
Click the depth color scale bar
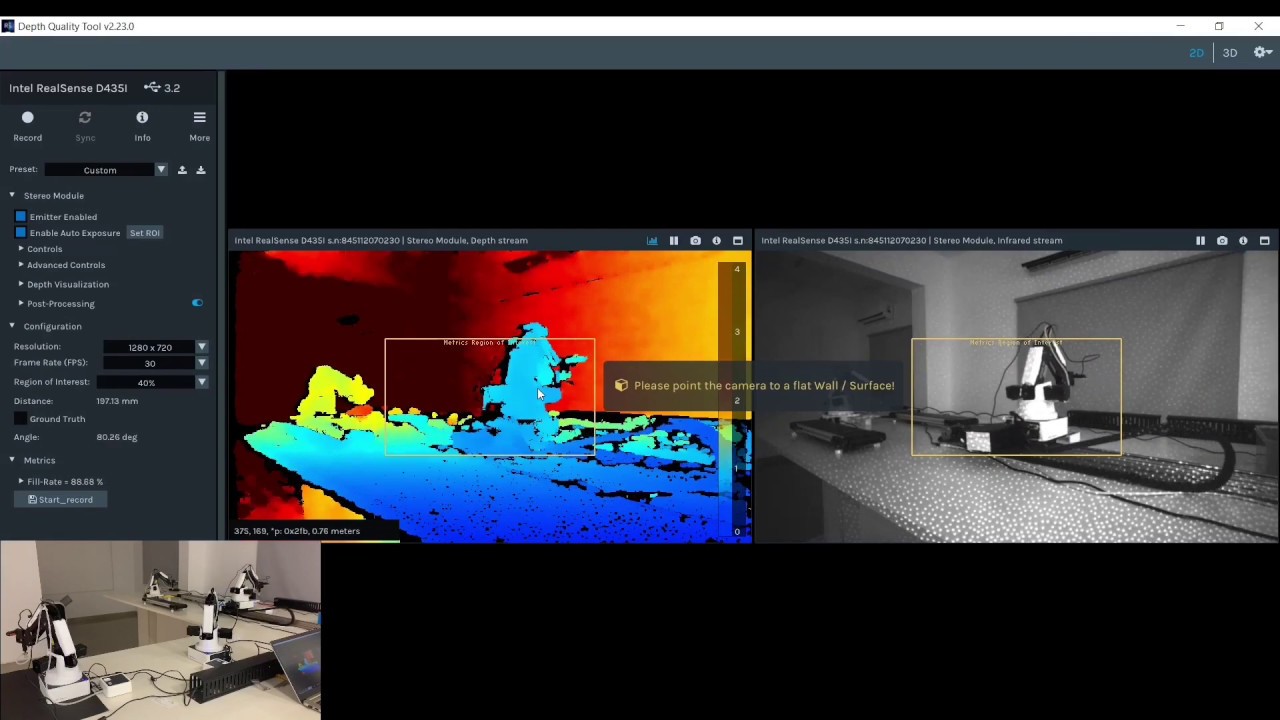click(734, 400)
